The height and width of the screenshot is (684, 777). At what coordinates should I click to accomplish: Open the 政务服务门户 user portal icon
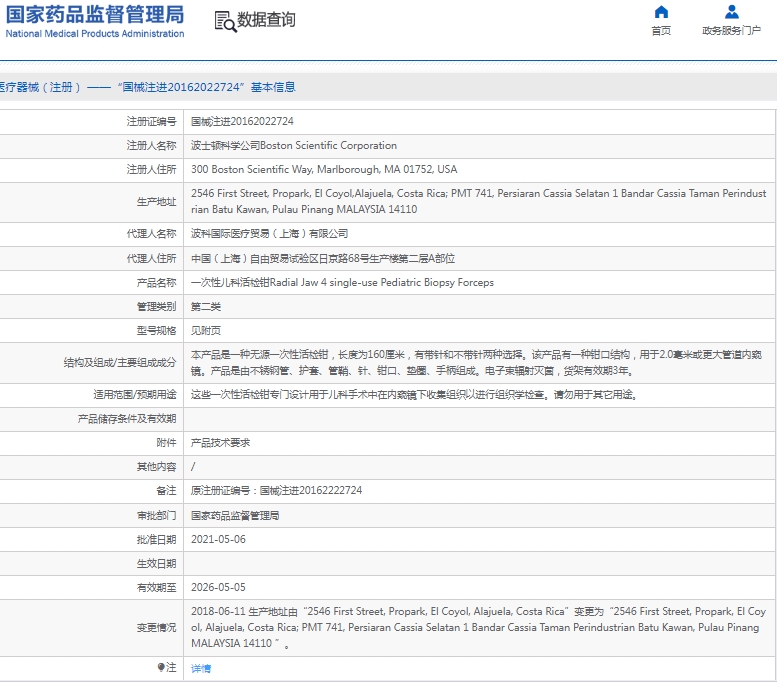point(731,11)
